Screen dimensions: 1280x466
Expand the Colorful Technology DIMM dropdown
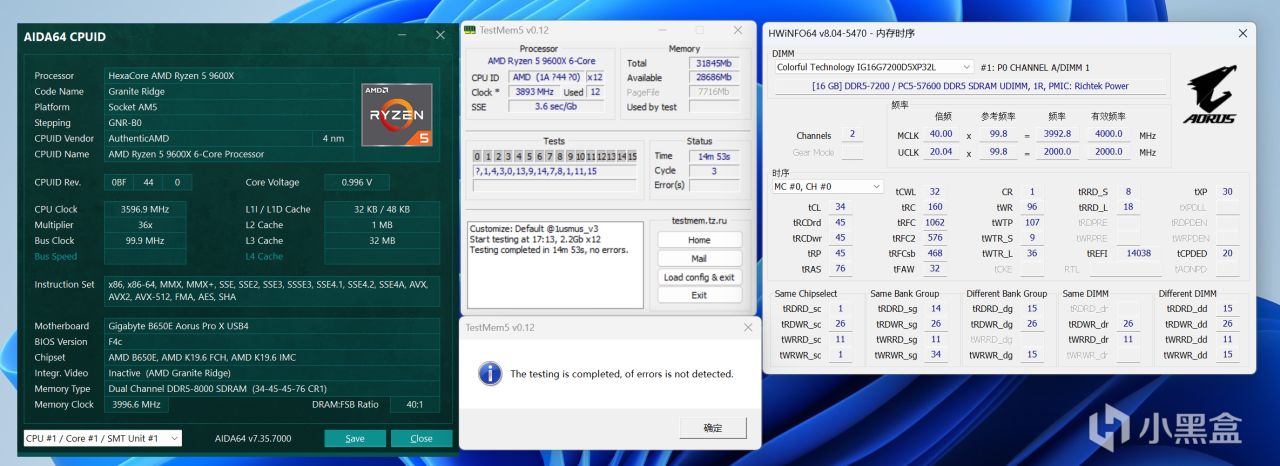[873, 67]
